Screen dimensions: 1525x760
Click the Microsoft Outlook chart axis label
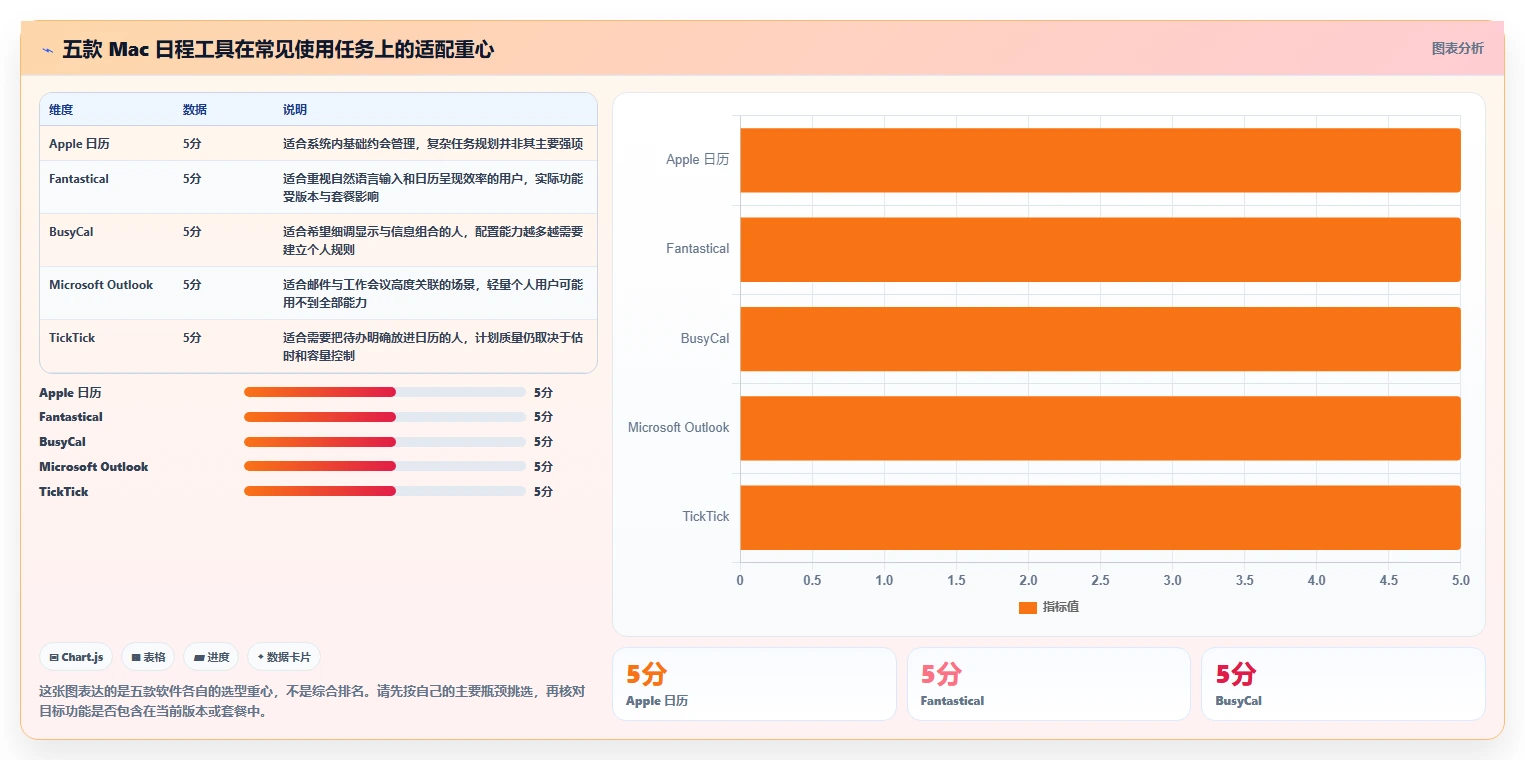coord(679,428)
